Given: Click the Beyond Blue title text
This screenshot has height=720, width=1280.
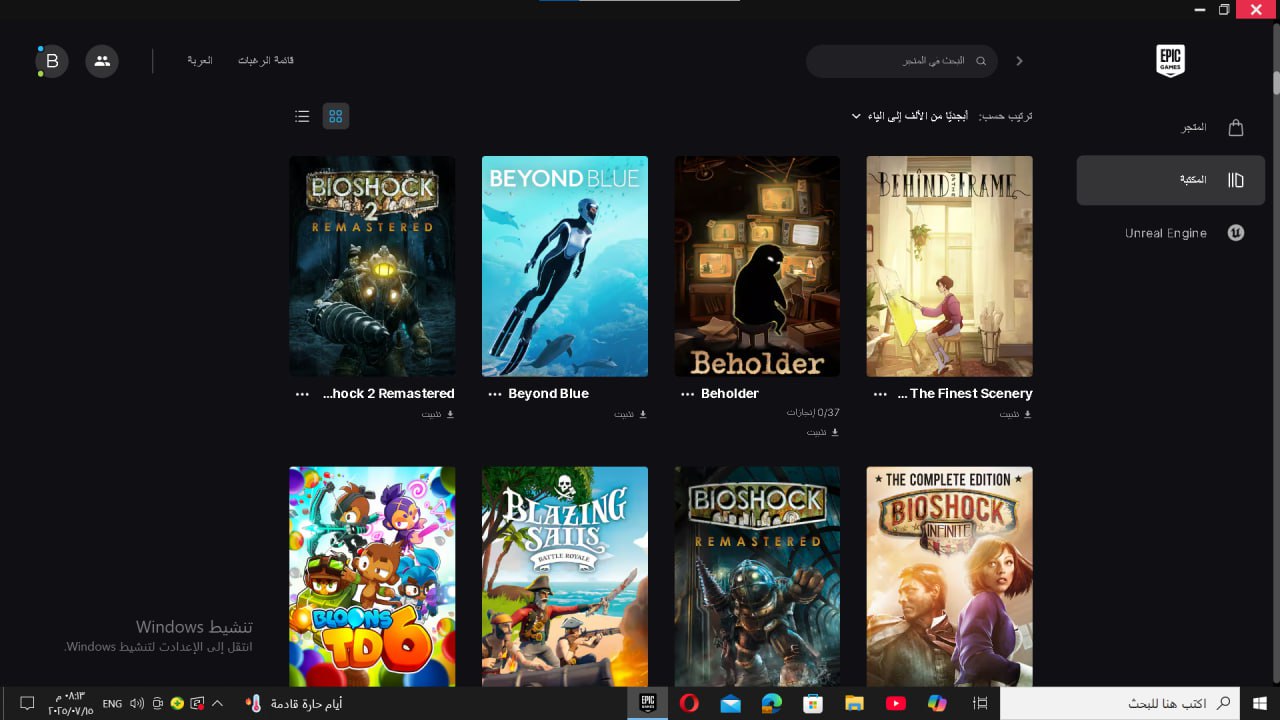Looking at the screenshot, I should click(548, 394).
